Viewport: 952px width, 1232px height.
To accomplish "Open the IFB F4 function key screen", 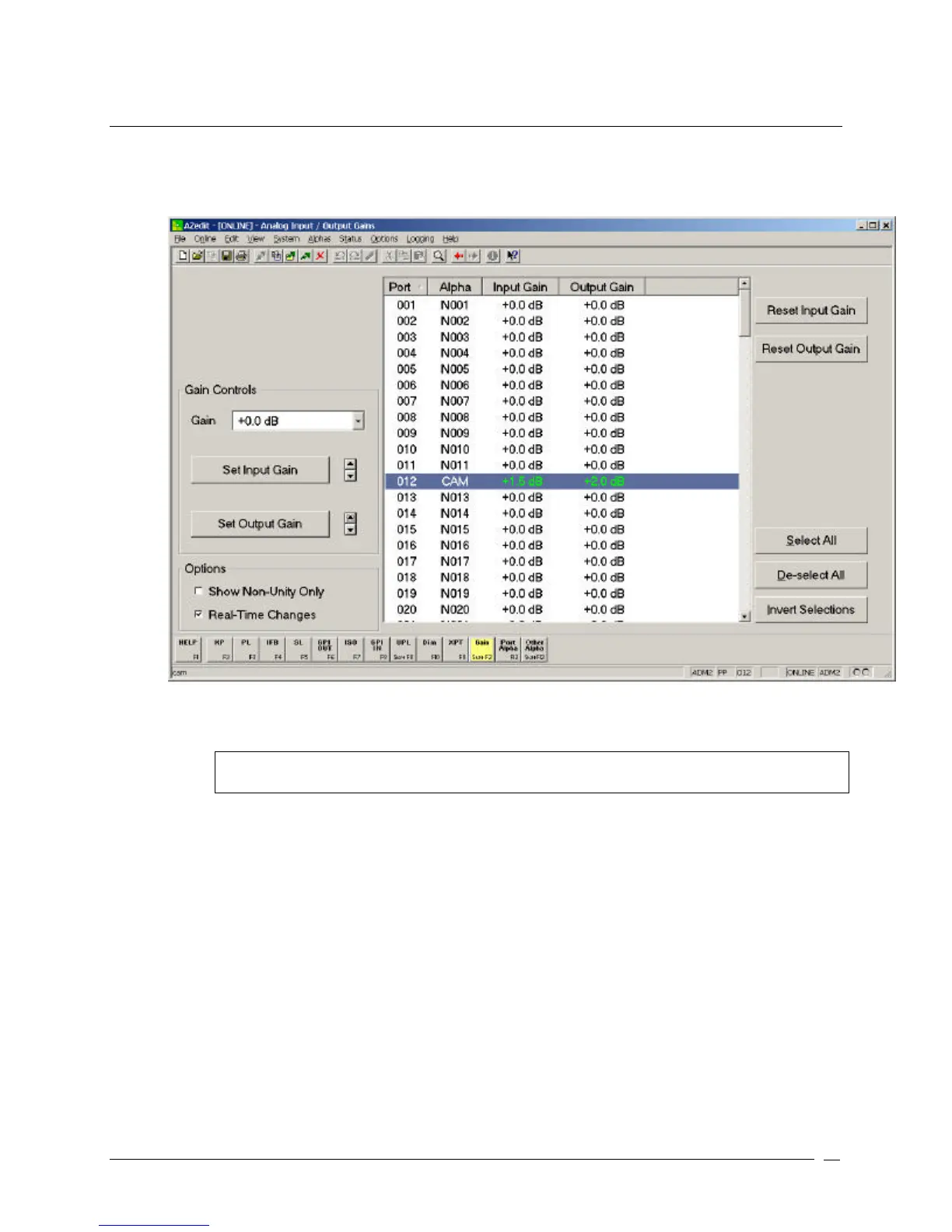I will [272, 649].
